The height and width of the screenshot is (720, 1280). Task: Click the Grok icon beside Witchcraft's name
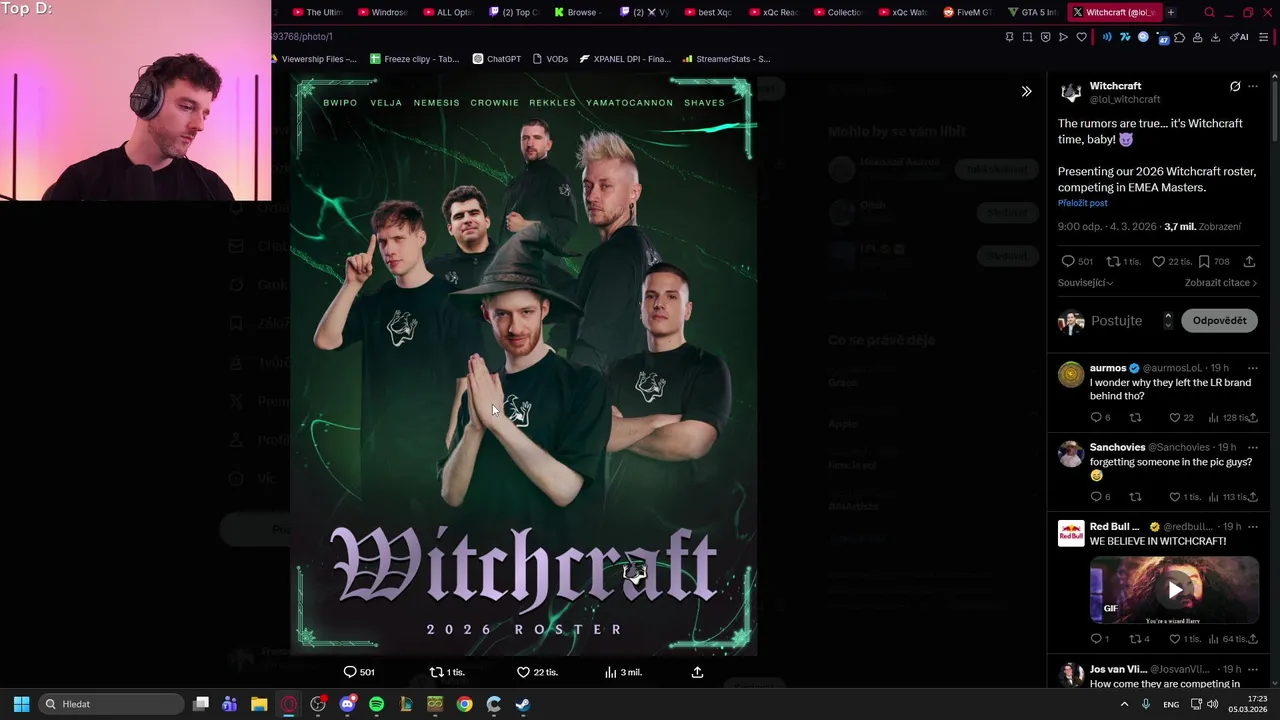point(1235,87)
